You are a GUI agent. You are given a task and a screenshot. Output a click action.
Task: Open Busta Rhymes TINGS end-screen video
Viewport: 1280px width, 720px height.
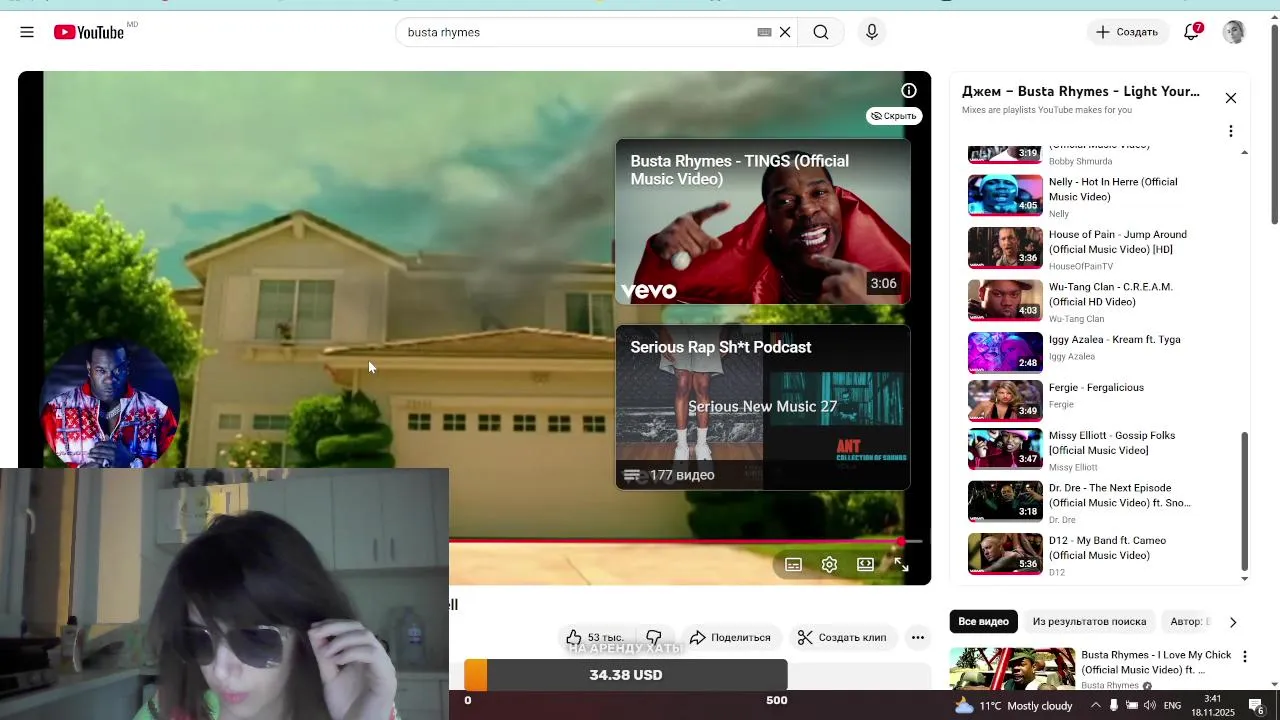click(x=763, y=221)
